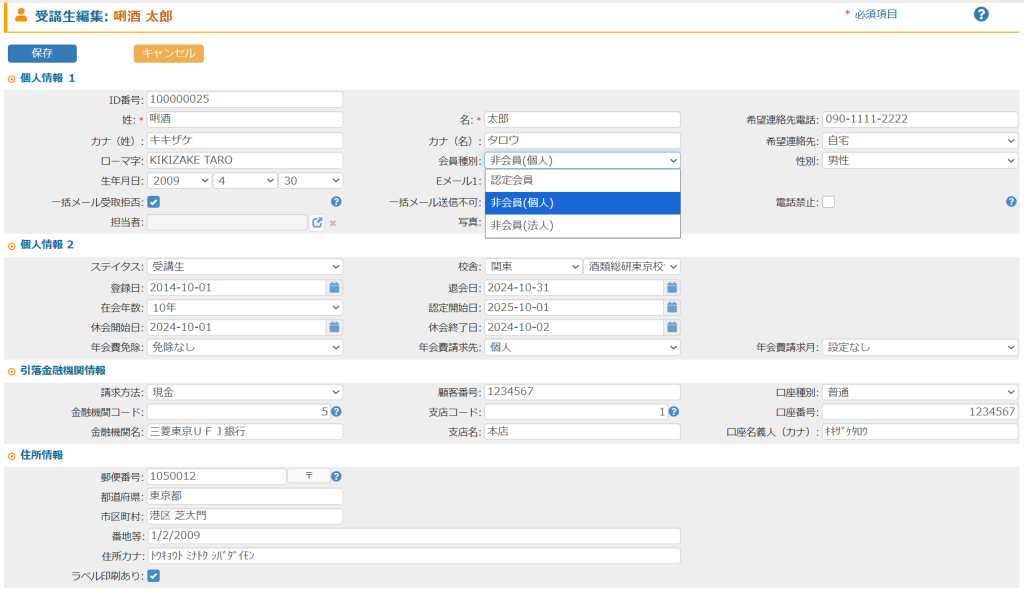
Task: Open calendar picker for 休会終了日
Action: [x=672, y=327]
